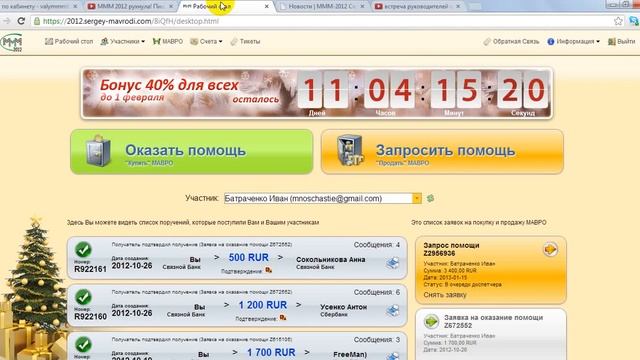
Task: Click order number R922161
Action: [x=90, y=269]
